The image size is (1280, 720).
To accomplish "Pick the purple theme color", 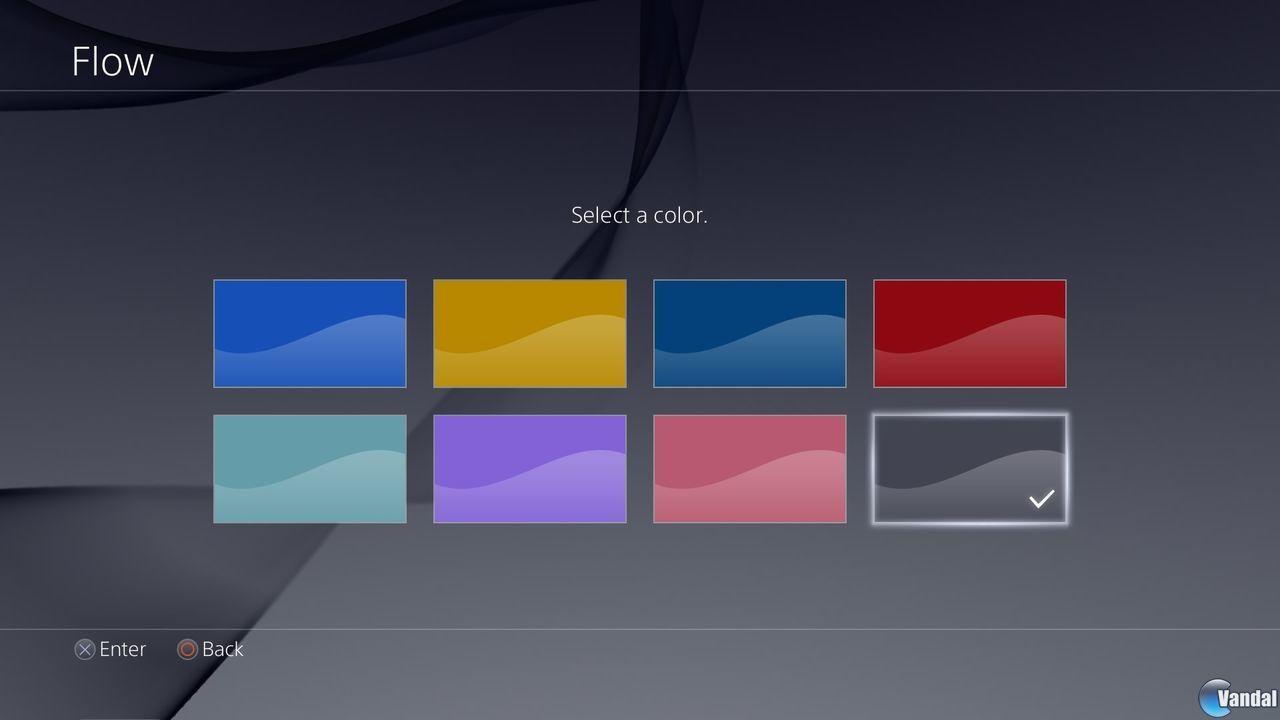I will pyautogui.click(x=530, y=469).
